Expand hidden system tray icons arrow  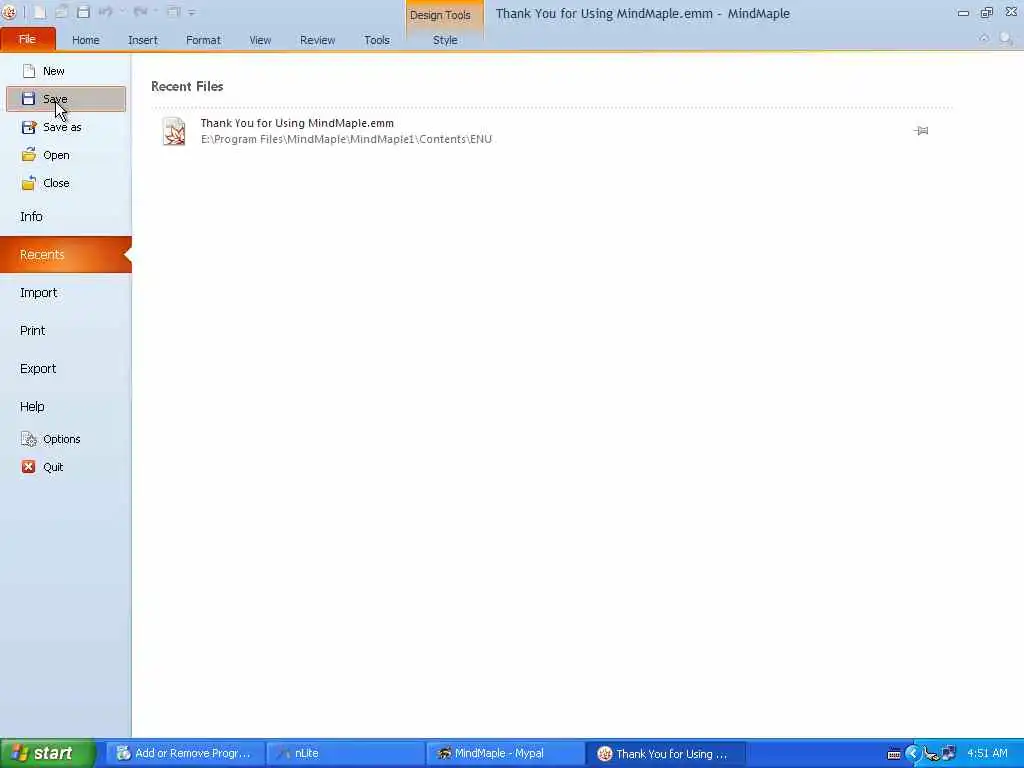coord(912,754)
